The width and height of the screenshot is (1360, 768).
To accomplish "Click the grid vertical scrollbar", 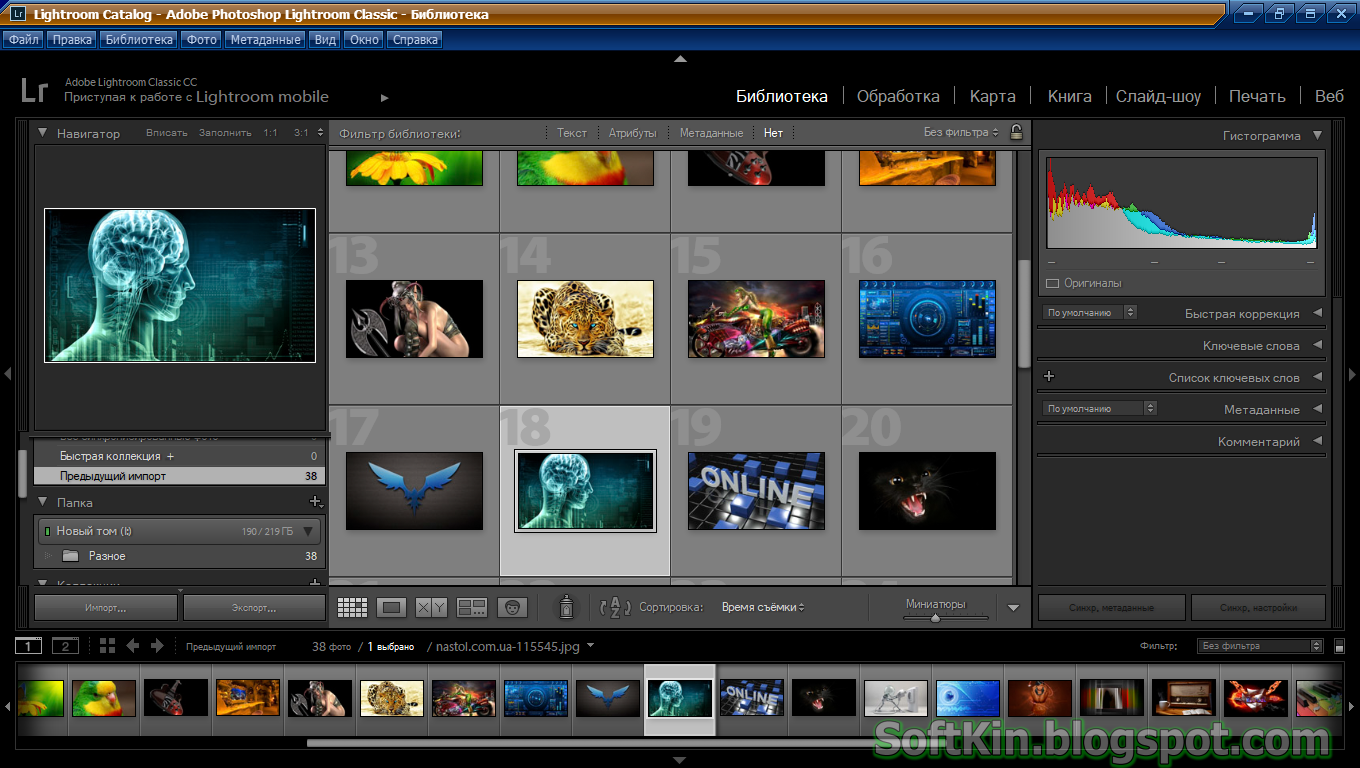I will pos(1023,314).
